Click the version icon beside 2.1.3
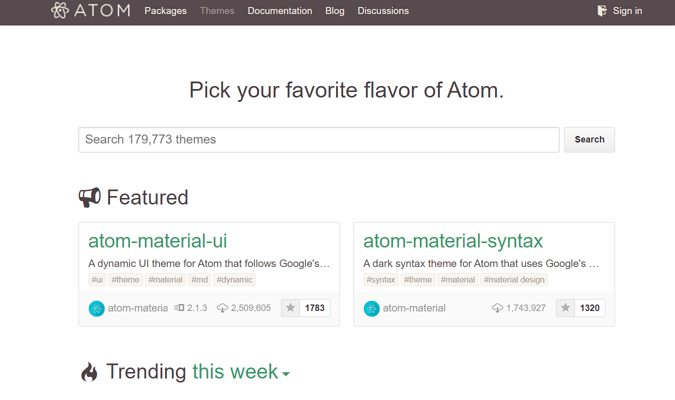675x400 pixels. click(179, 307)
